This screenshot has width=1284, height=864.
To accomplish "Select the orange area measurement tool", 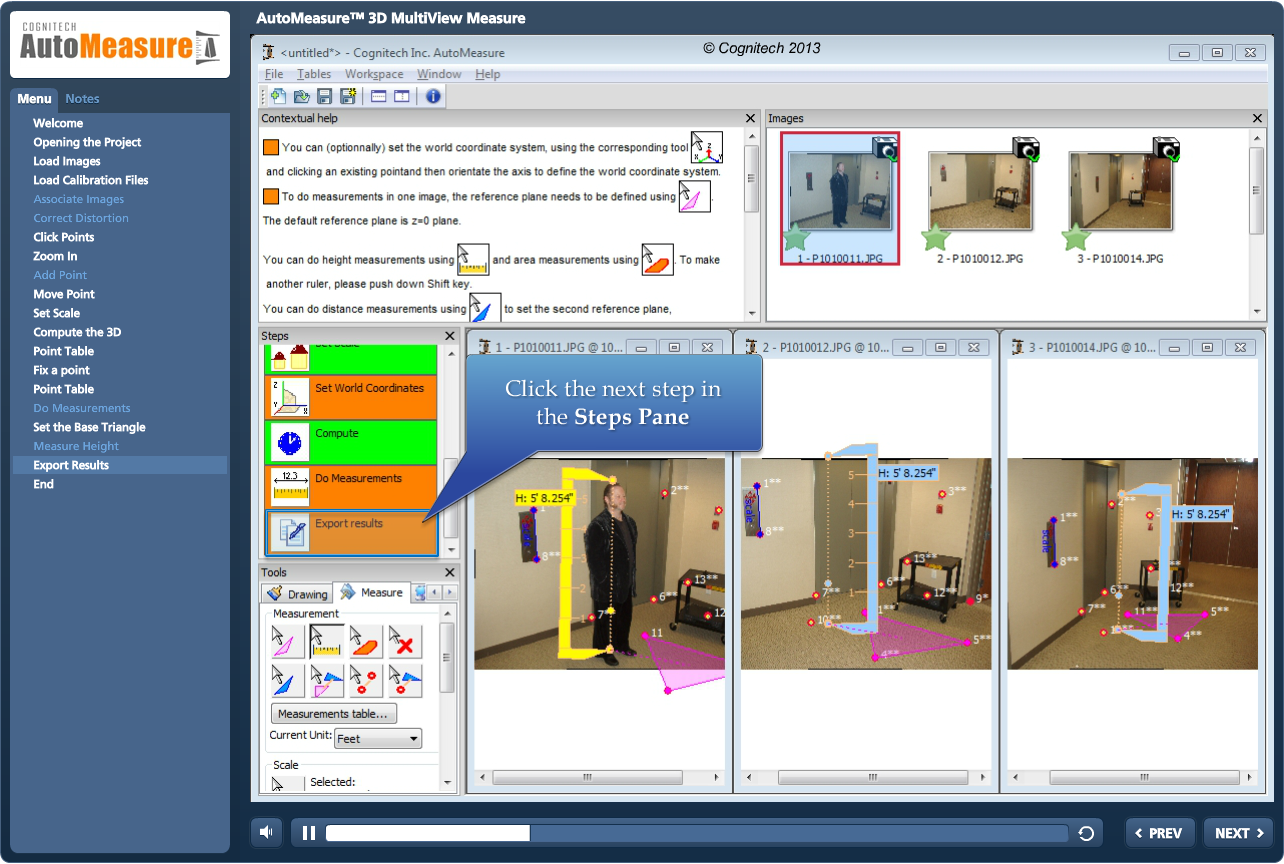I will (366, 641).
